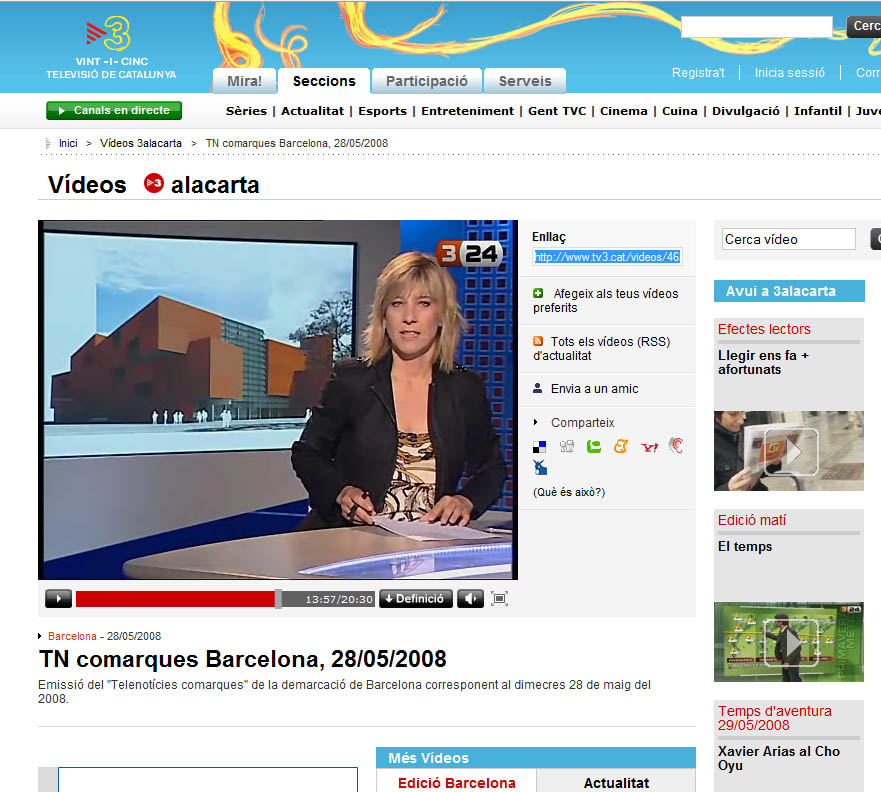Toggle fullscreen video mode
The width and height of the screenshot is (881, 792).
[x=499, y=599]
